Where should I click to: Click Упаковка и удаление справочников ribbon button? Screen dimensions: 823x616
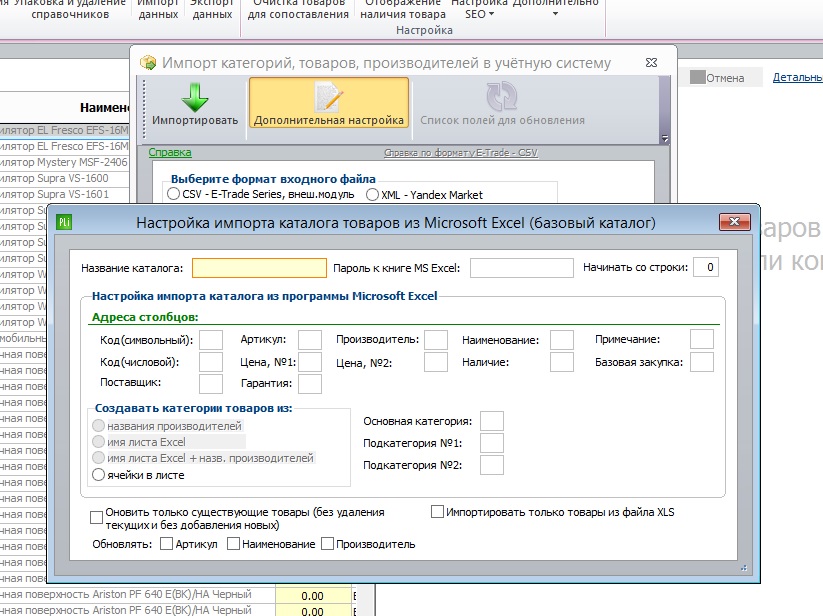click(68, 9)
